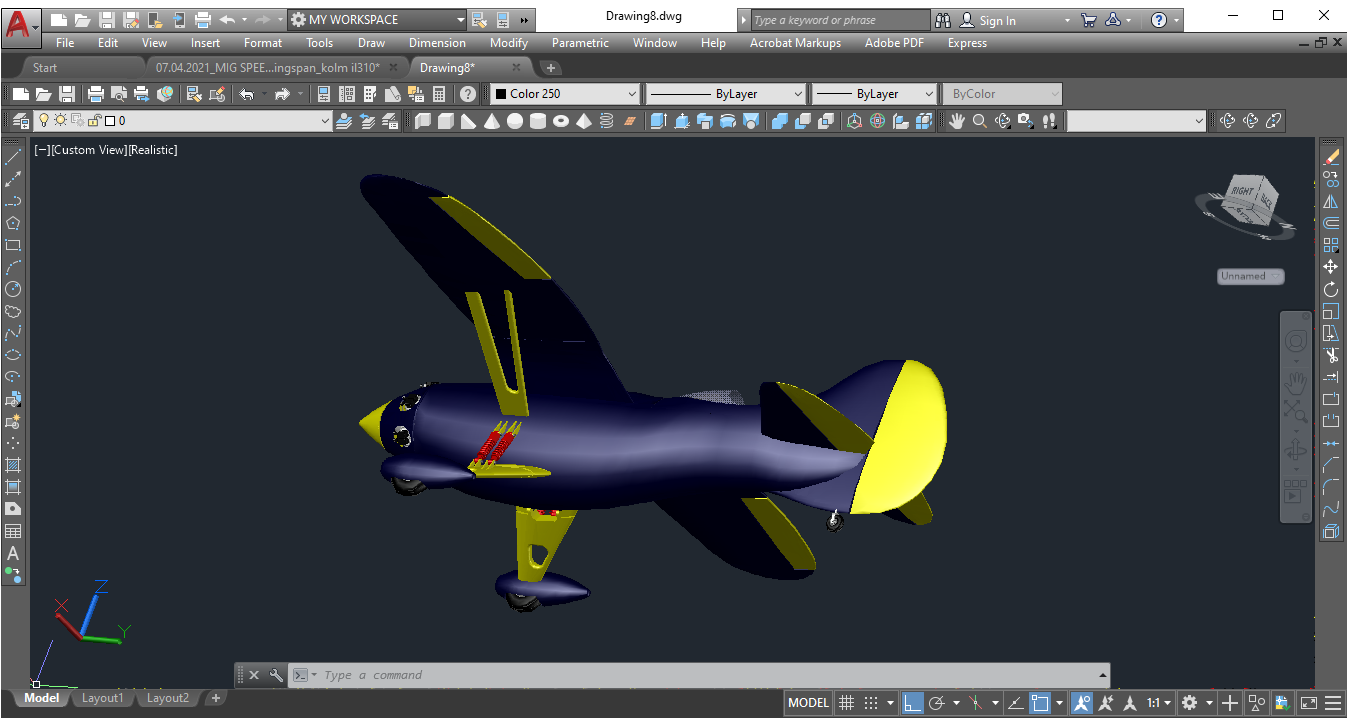This screenshot has width=1348, height=719.
Task: Create a Pyramid solid primitive
Action: 584,121
